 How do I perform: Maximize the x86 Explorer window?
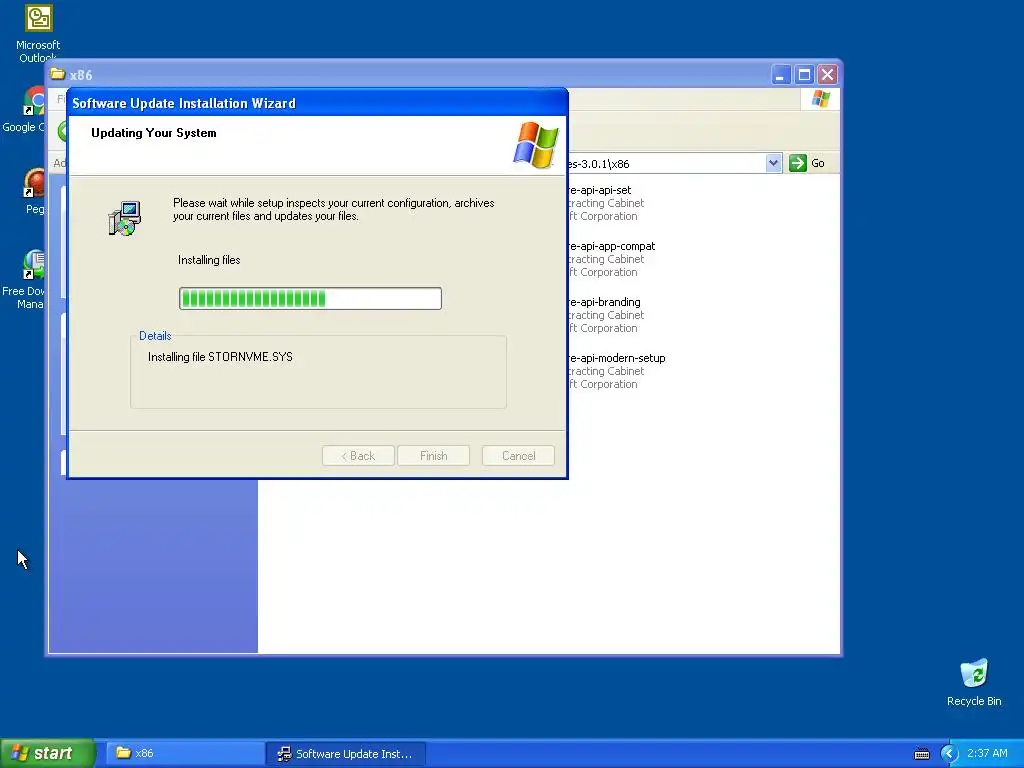(804, 75)
